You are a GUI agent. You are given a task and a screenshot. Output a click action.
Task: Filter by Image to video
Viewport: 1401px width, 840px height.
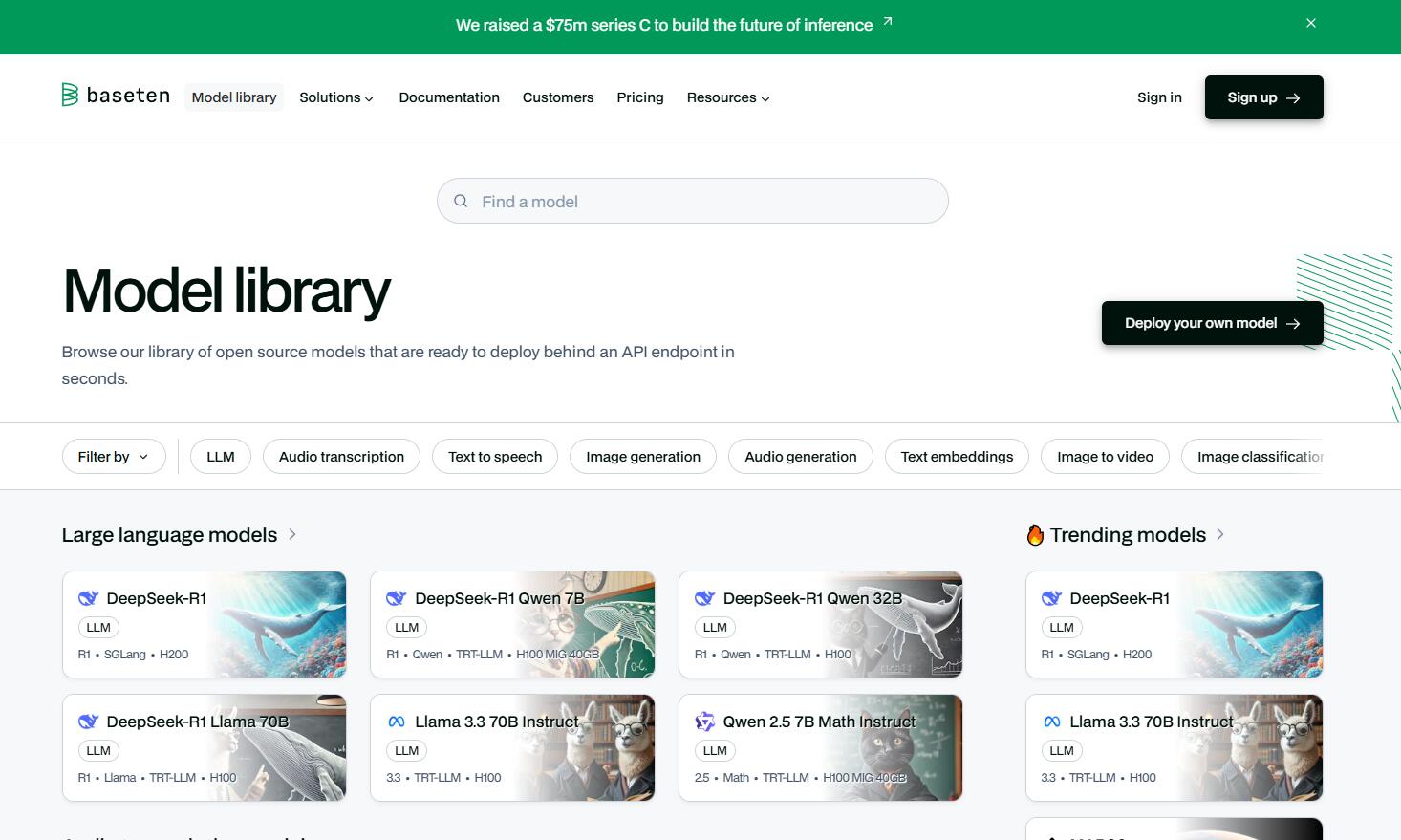coord(1105,457)
